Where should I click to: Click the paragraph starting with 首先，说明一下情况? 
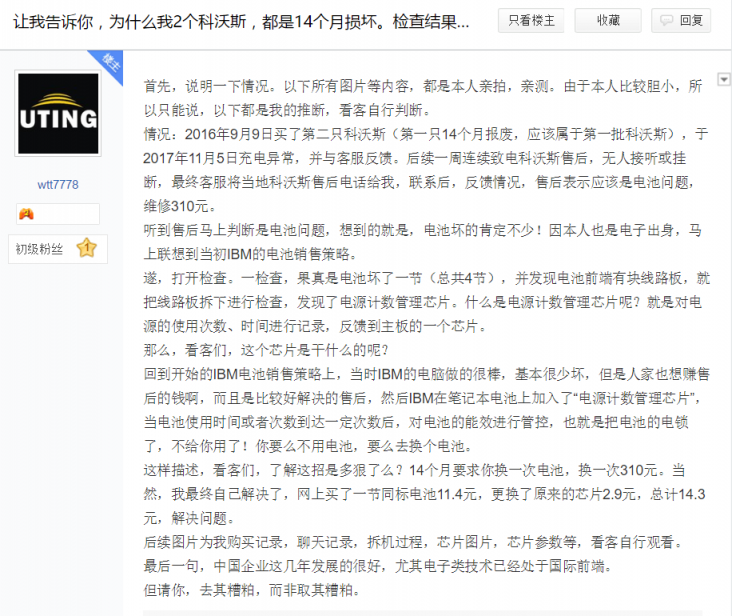click(422, 98)
